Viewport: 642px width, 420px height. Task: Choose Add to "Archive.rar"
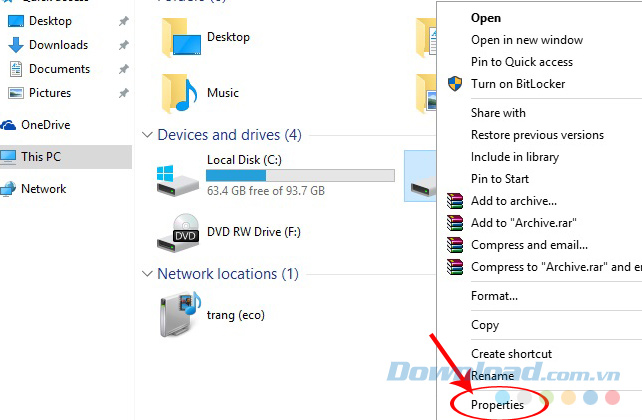524,223
